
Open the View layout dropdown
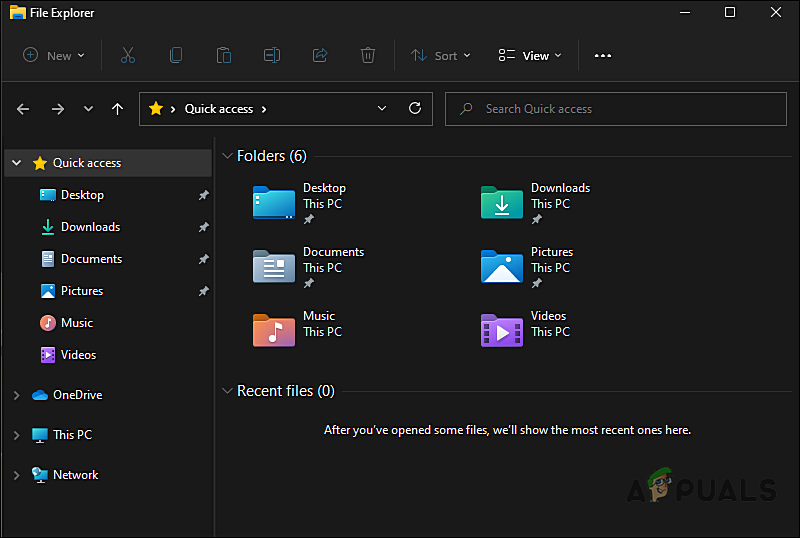click(530, 55)
